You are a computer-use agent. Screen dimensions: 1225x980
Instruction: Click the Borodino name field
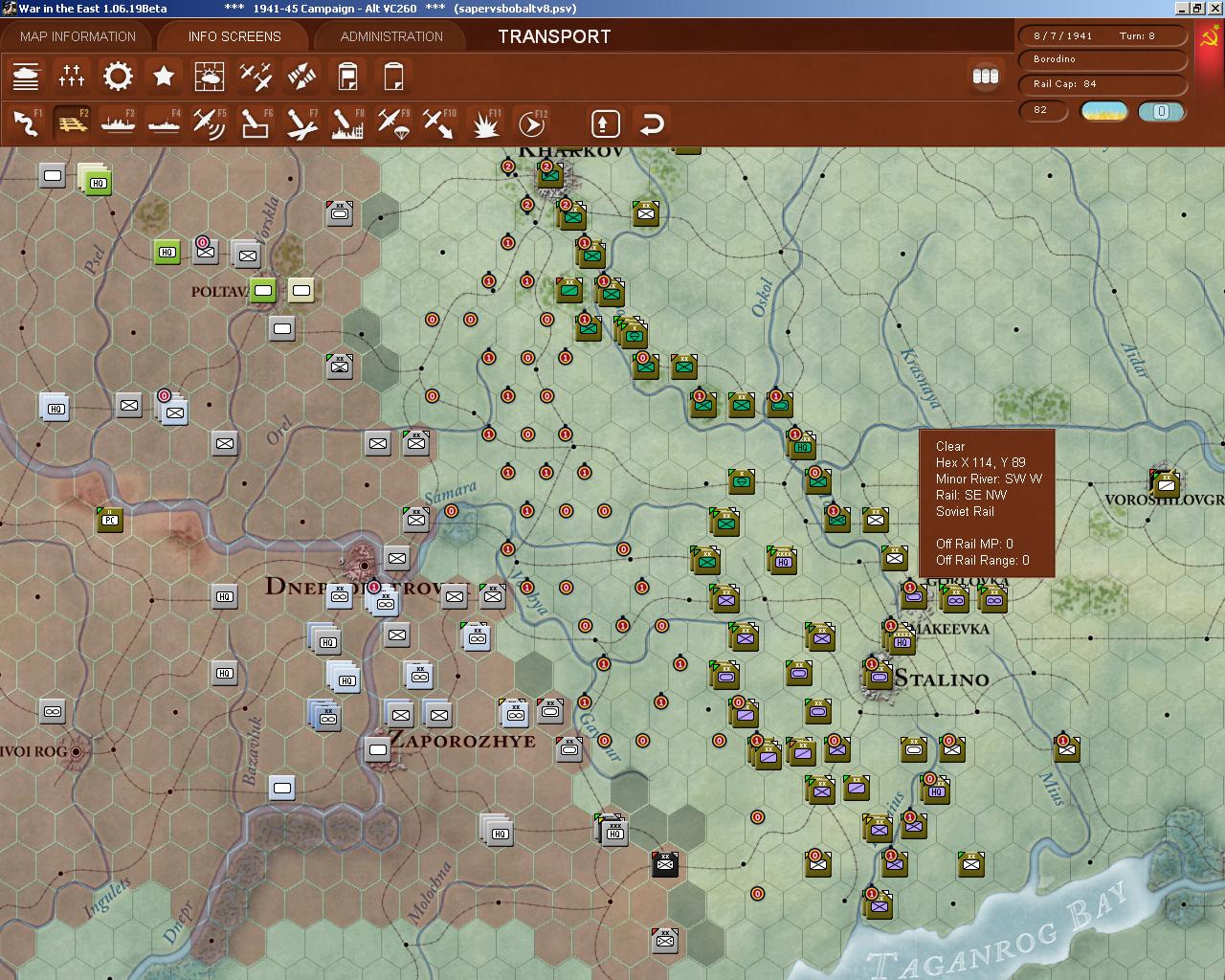(x=1103, y=59)
